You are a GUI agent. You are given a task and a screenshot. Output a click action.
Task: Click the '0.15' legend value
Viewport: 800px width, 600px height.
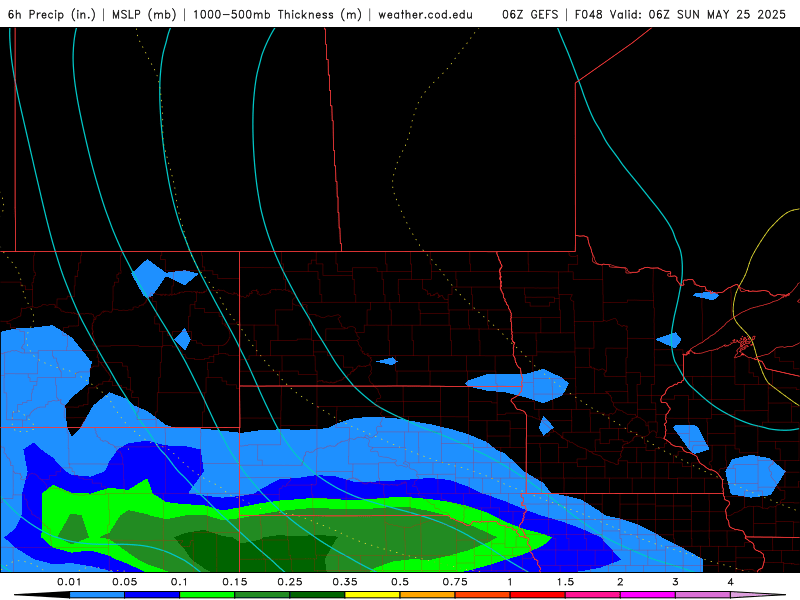click(x=235, y=582)
